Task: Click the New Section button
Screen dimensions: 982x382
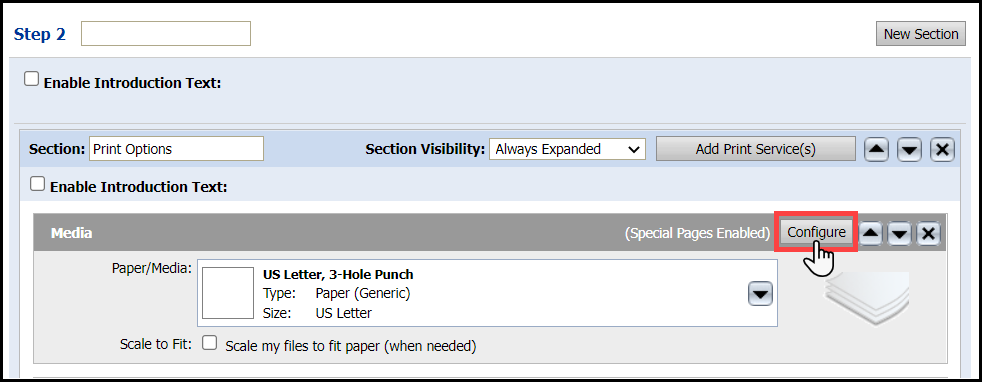Action: (x=921, y=34)
